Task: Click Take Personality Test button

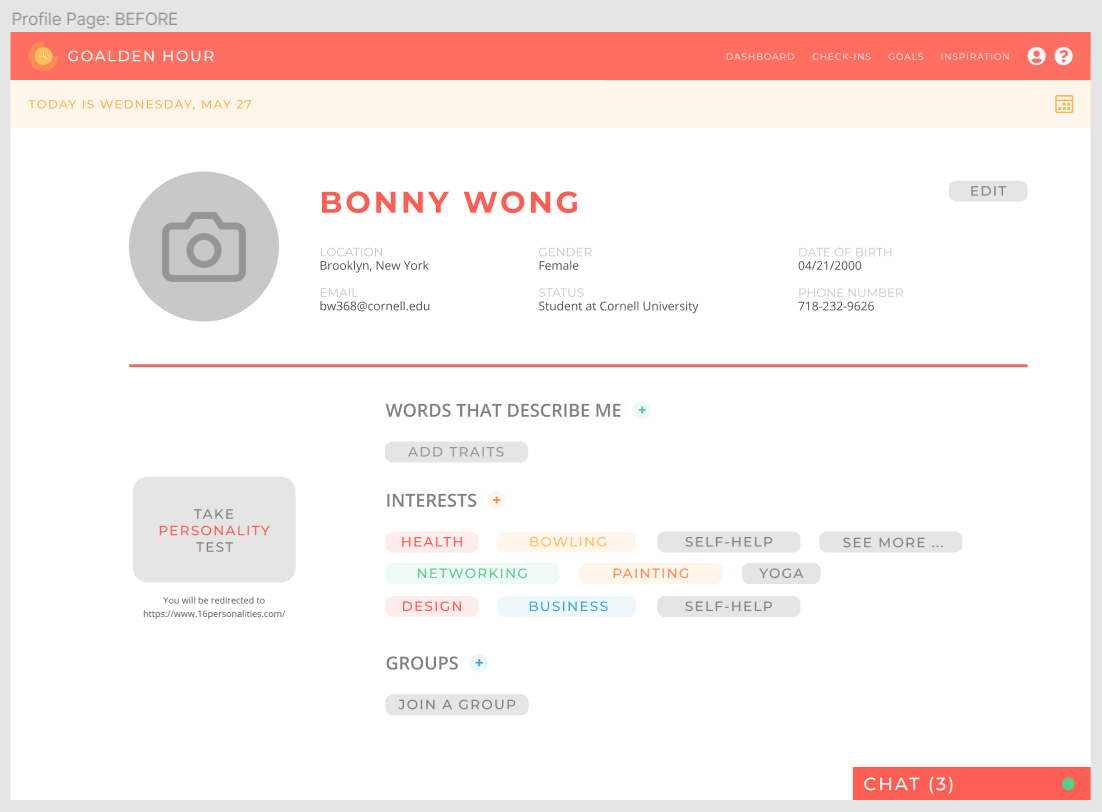Action: point(214,530)
